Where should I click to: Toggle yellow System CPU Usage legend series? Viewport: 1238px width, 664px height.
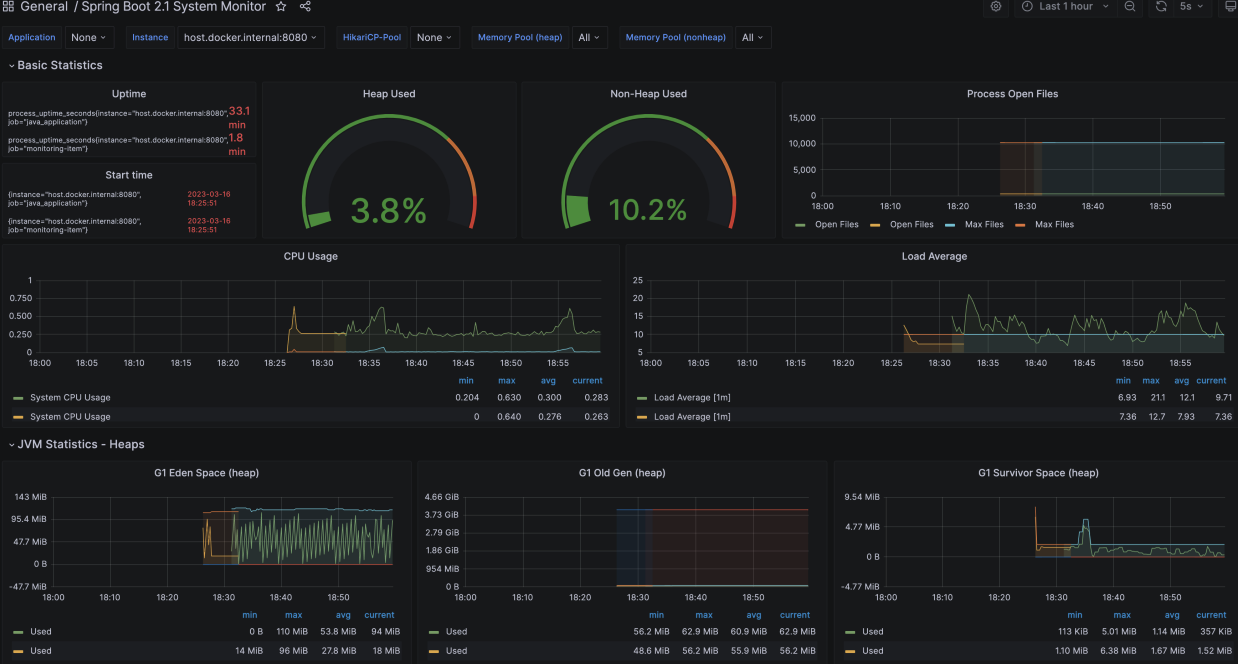pyautogui.click(x=70, y=417)
